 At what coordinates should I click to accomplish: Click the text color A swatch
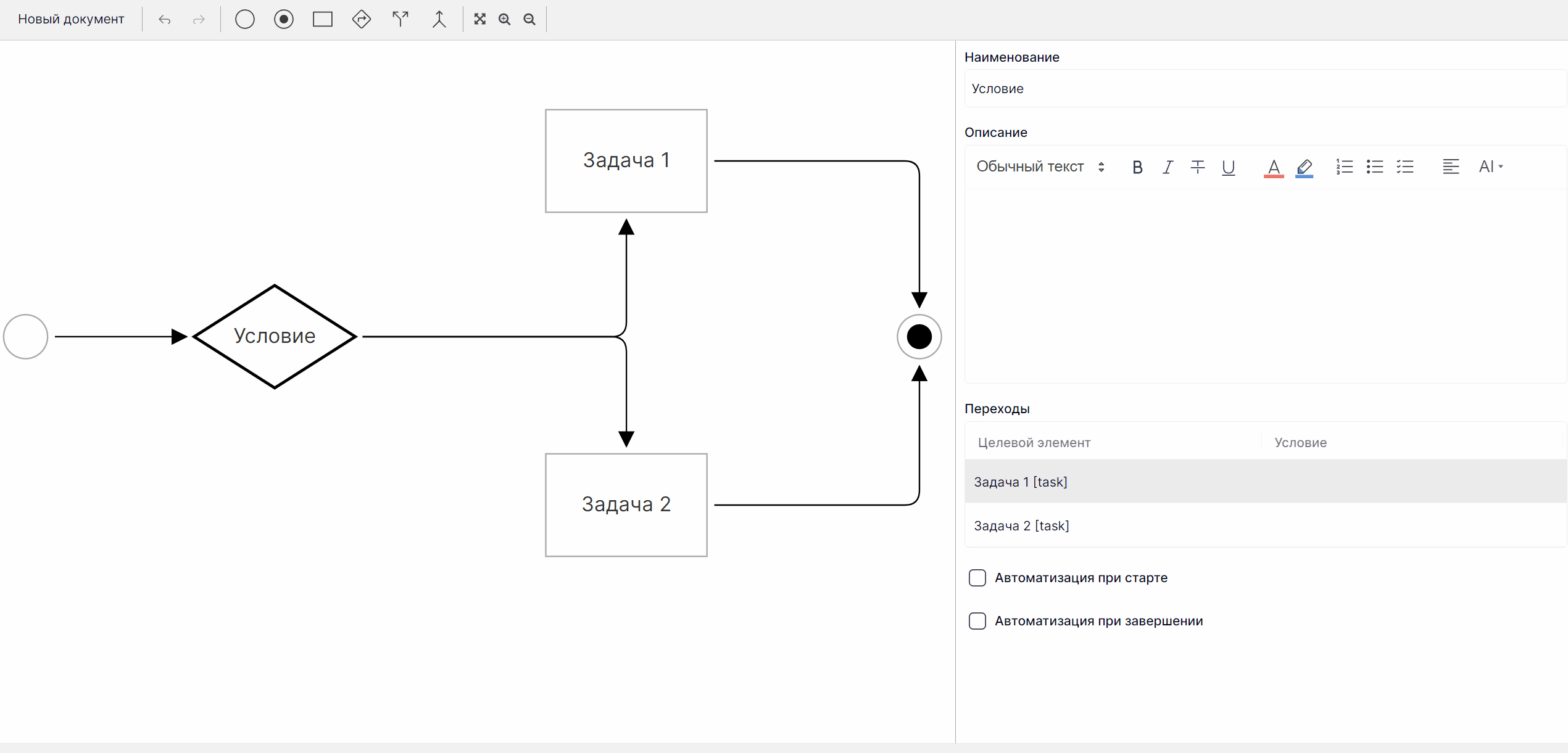point(1274,167)
